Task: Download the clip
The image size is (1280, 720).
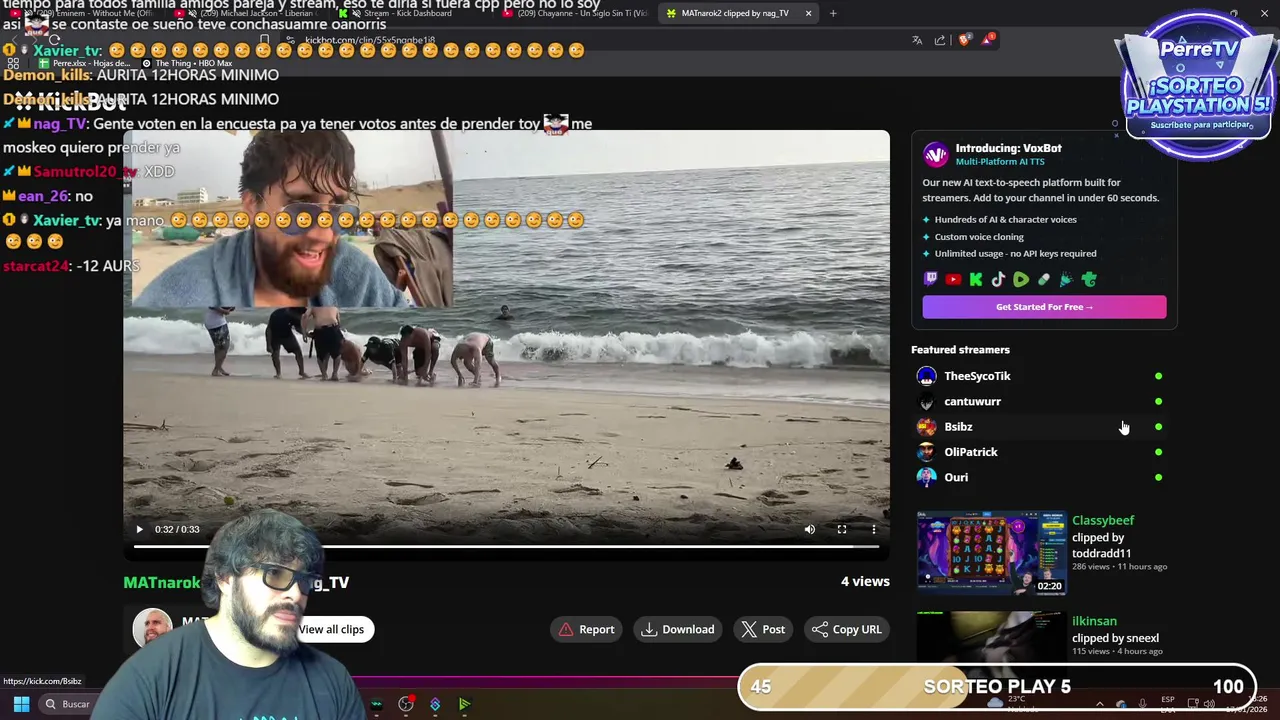Action: (678, 629)
